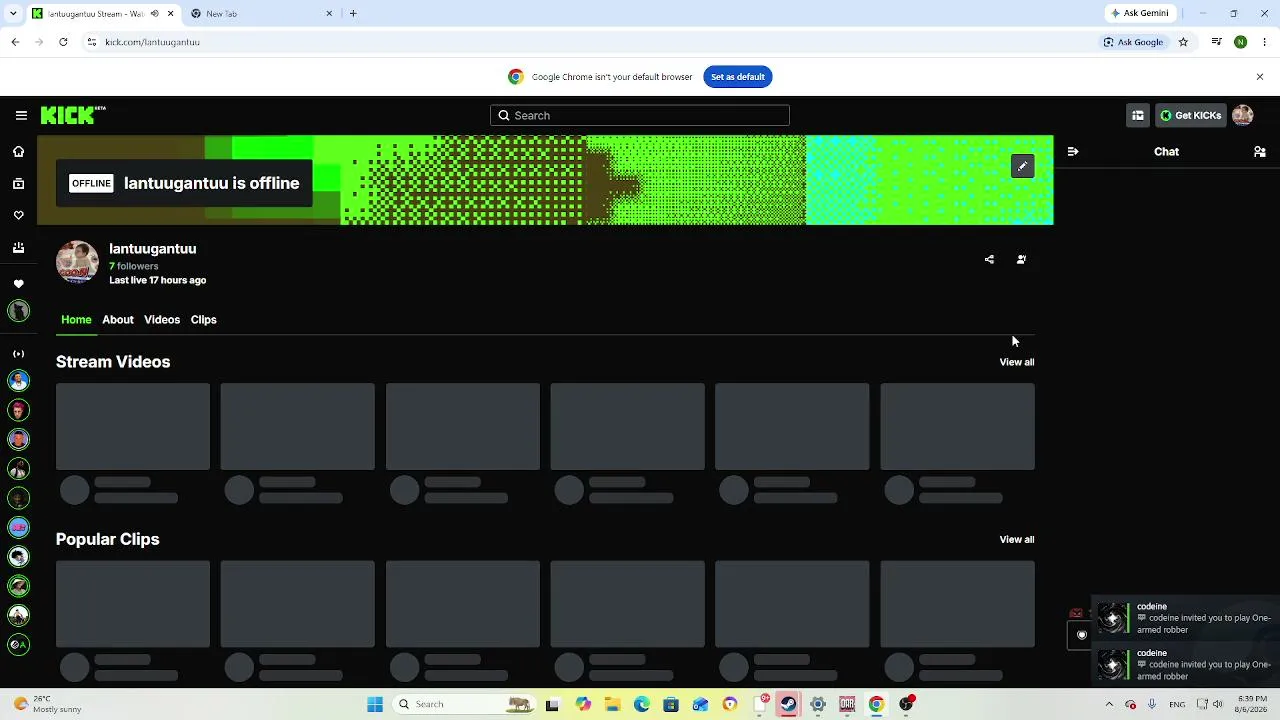Click the lantuugantuu channel name
Image resolution: width=1280 pixels, height=720 pixels.
tap(153, 249)
